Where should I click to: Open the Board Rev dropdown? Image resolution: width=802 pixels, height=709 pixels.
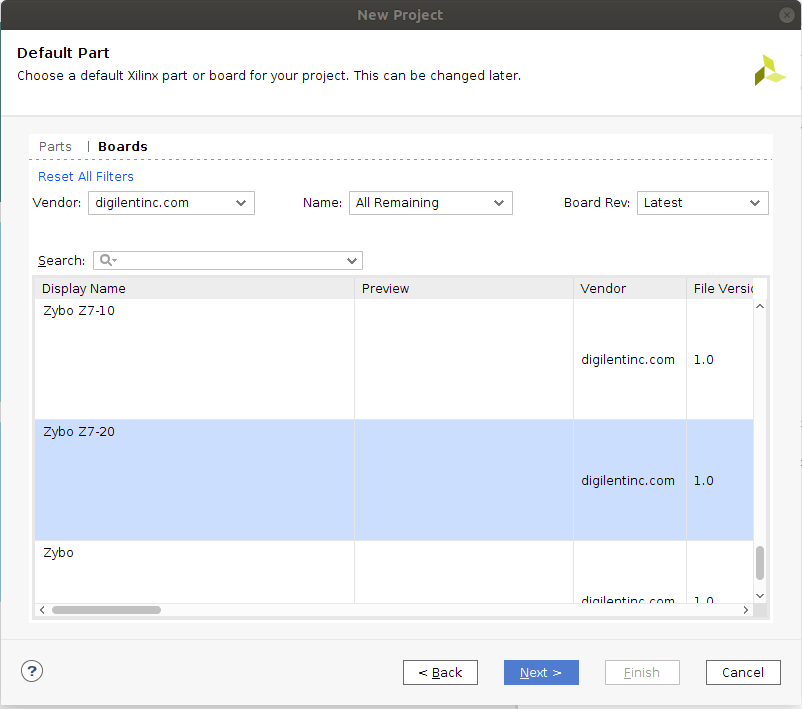pyautogui.click(x=702, y=203)
